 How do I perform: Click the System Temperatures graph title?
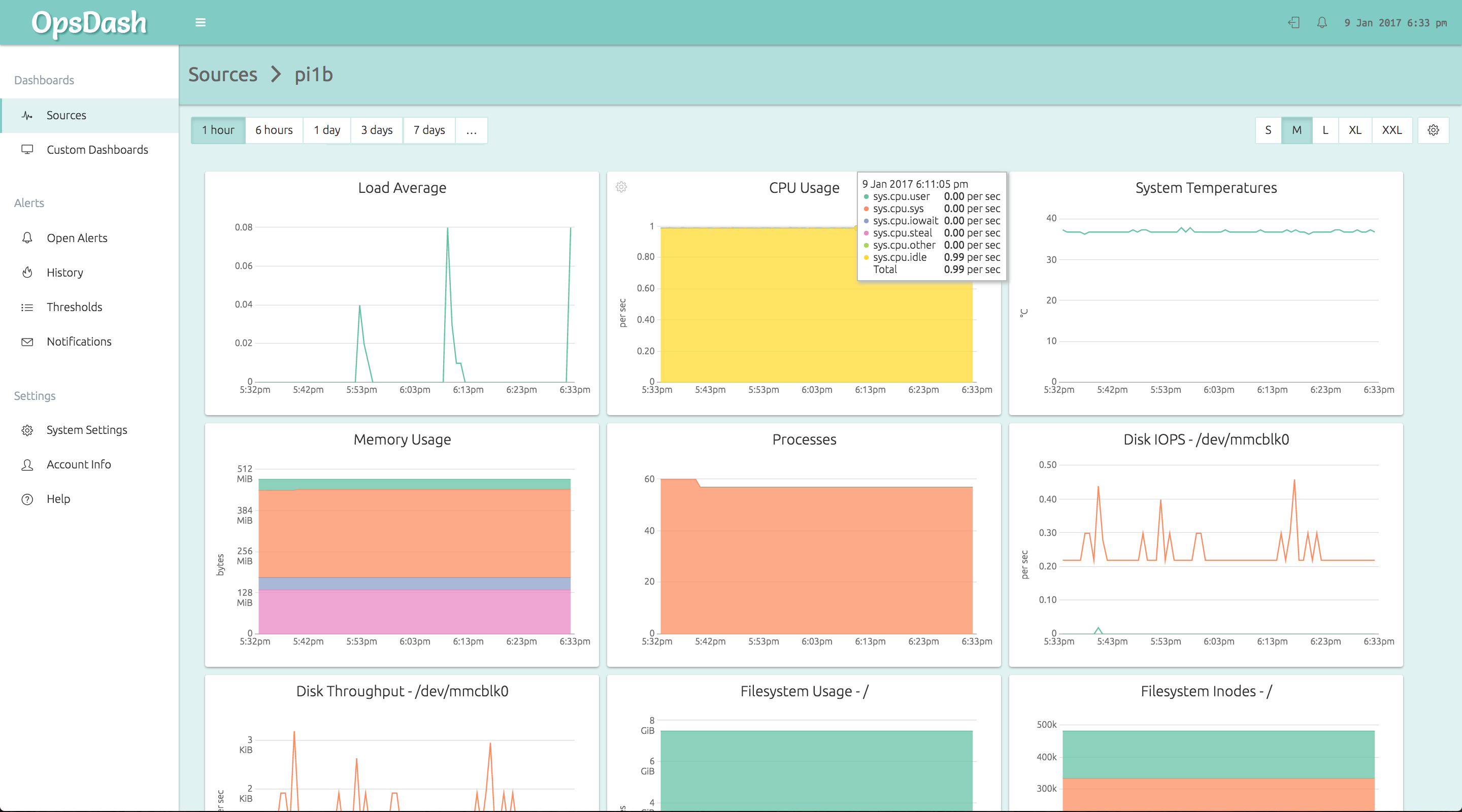point(1206,188)
